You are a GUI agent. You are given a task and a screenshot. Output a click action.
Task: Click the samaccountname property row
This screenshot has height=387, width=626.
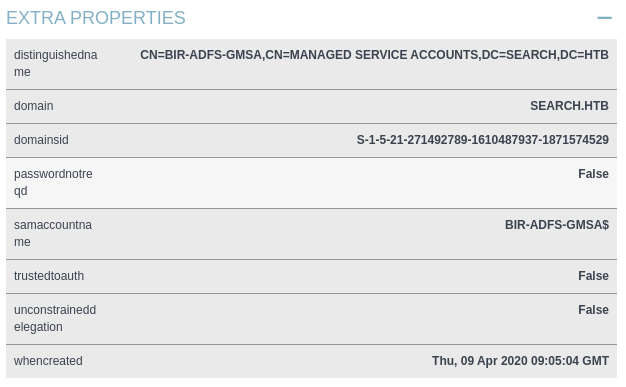click(311, 234)
